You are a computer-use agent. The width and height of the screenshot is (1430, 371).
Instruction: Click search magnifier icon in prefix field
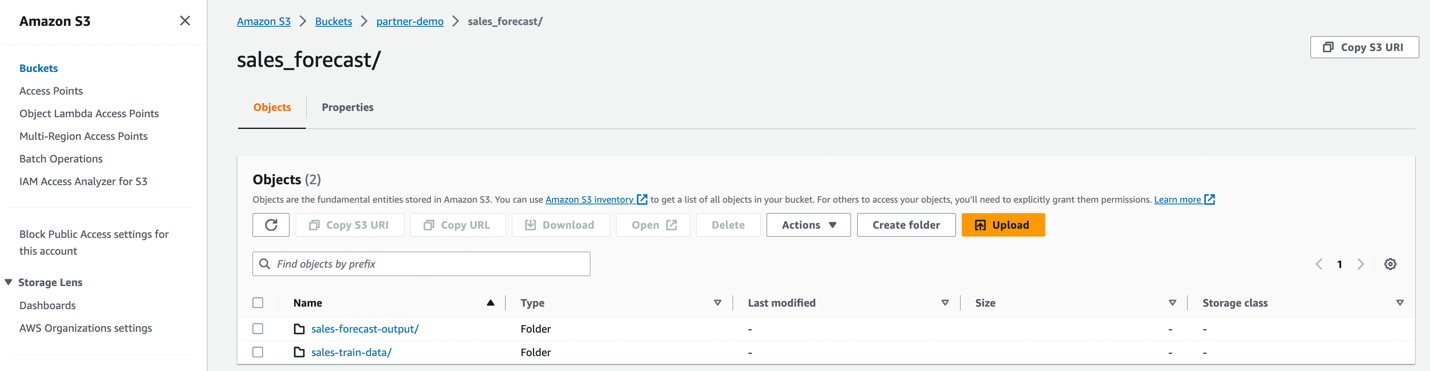[x=265, y=264]
